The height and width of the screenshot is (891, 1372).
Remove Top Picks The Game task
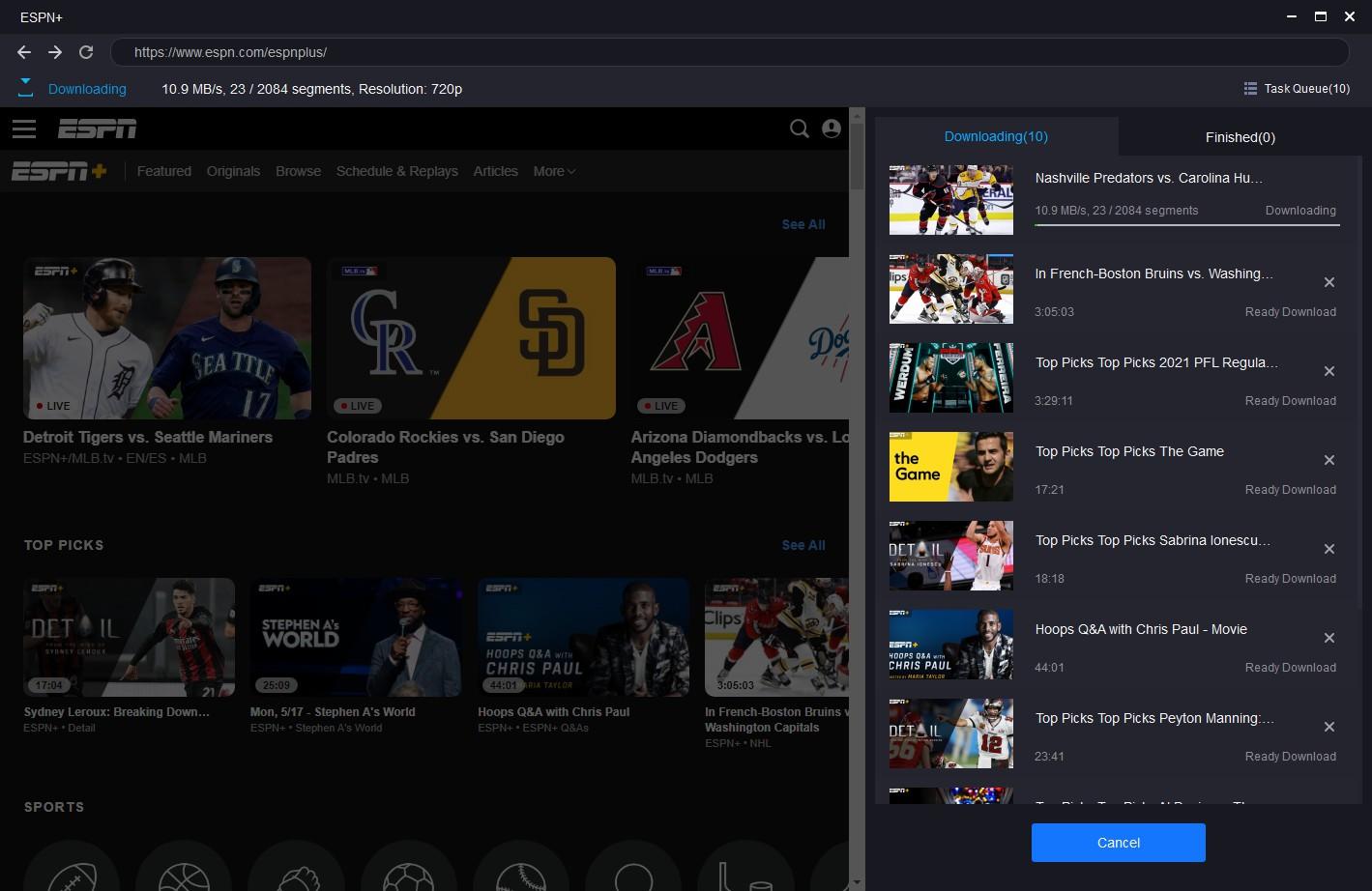click(1329, 460)
